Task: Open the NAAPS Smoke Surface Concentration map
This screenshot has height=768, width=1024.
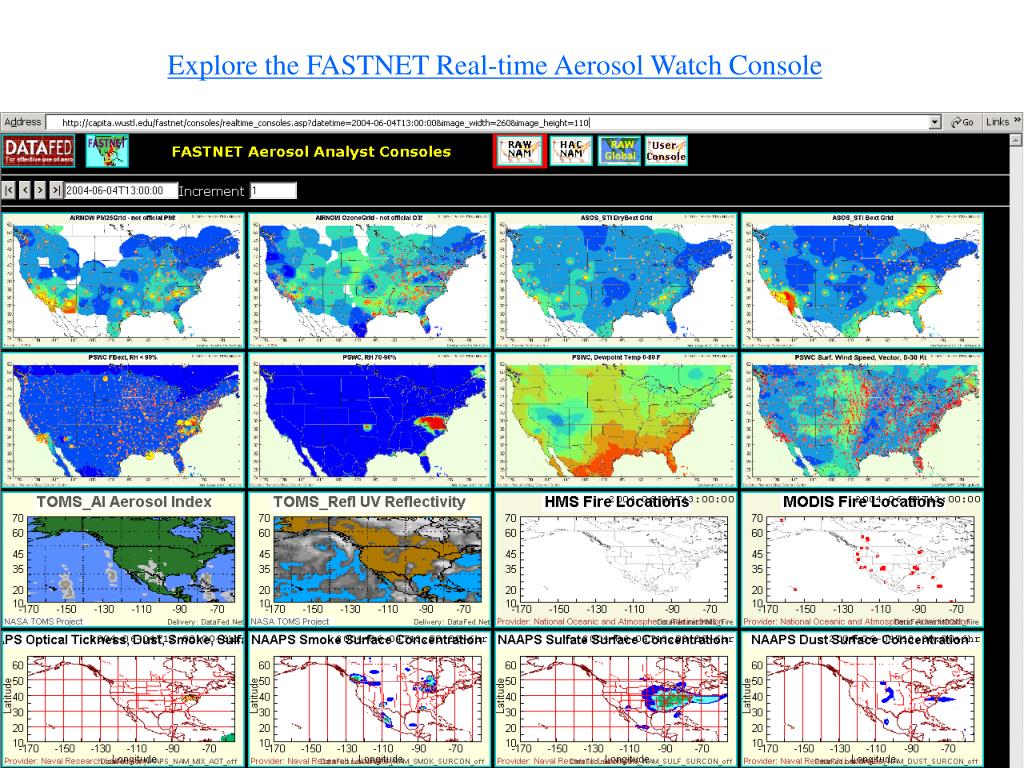Action: pos(369,699)
